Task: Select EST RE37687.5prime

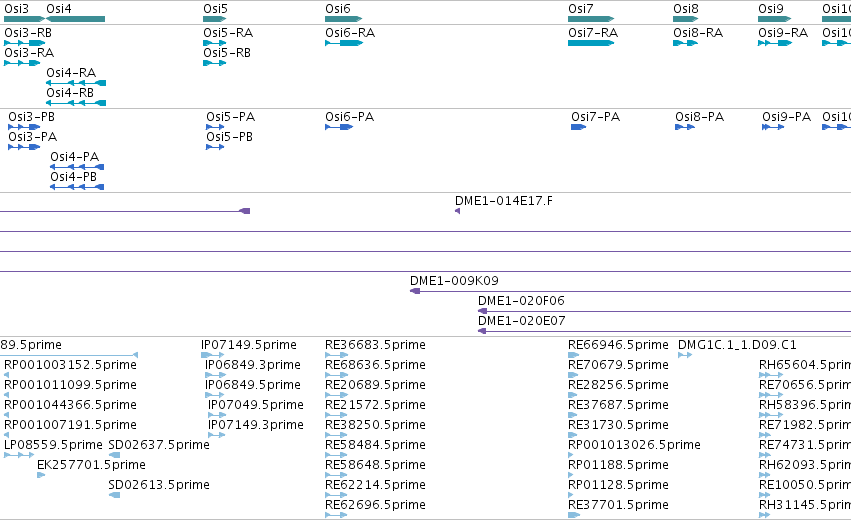Action: click(x=574, y=415)
